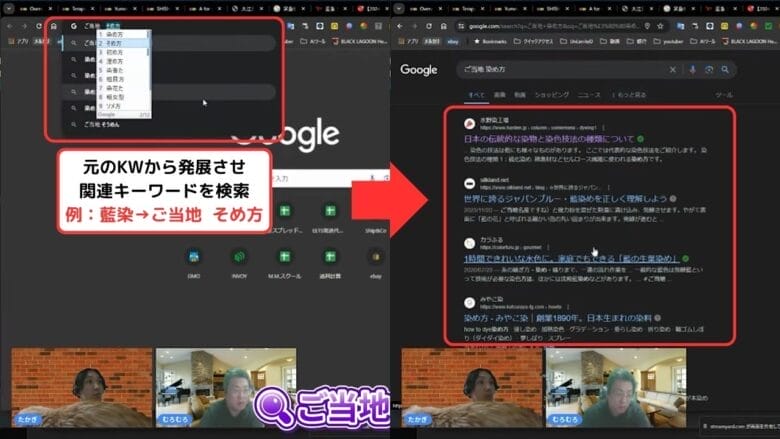
Task: Switch to 画像 results tab
Action: pyautogui.click(x=499, y=94)
